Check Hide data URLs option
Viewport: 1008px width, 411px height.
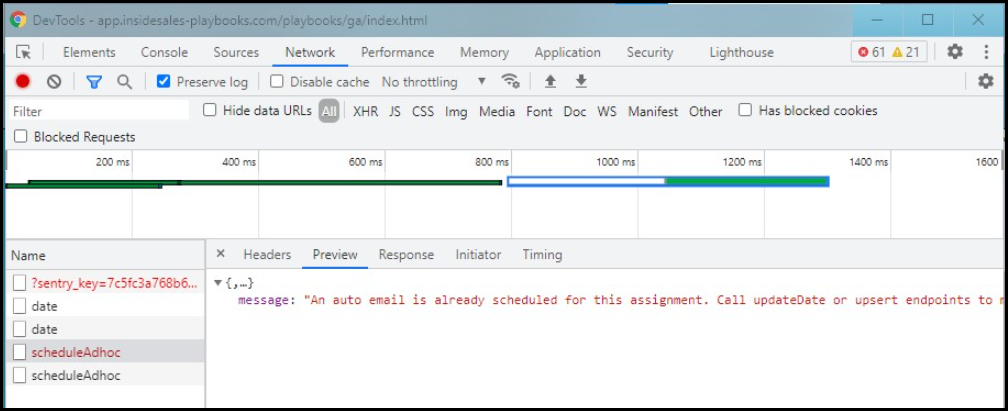pyautogui.click(x=210, y=110)
